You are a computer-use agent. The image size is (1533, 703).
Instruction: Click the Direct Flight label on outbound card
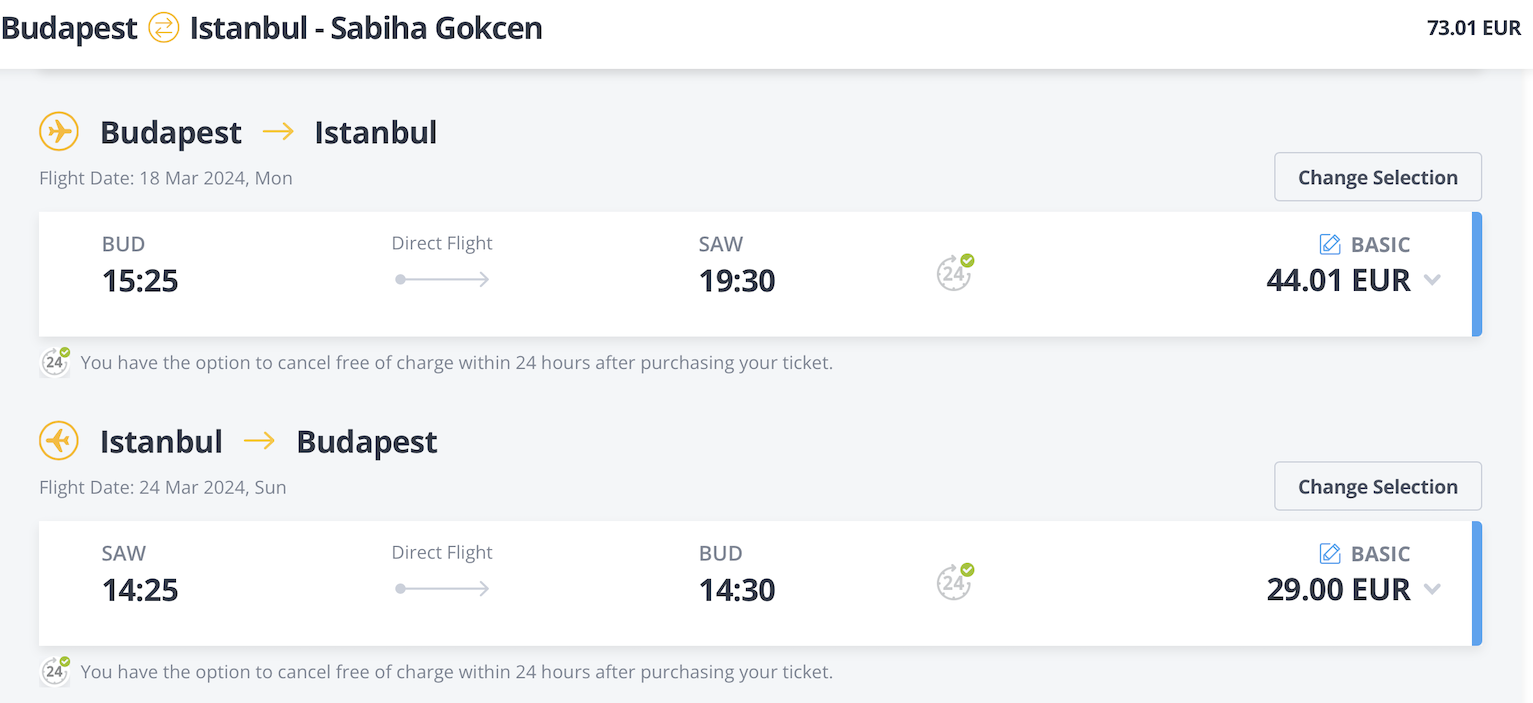pos(442,243)
